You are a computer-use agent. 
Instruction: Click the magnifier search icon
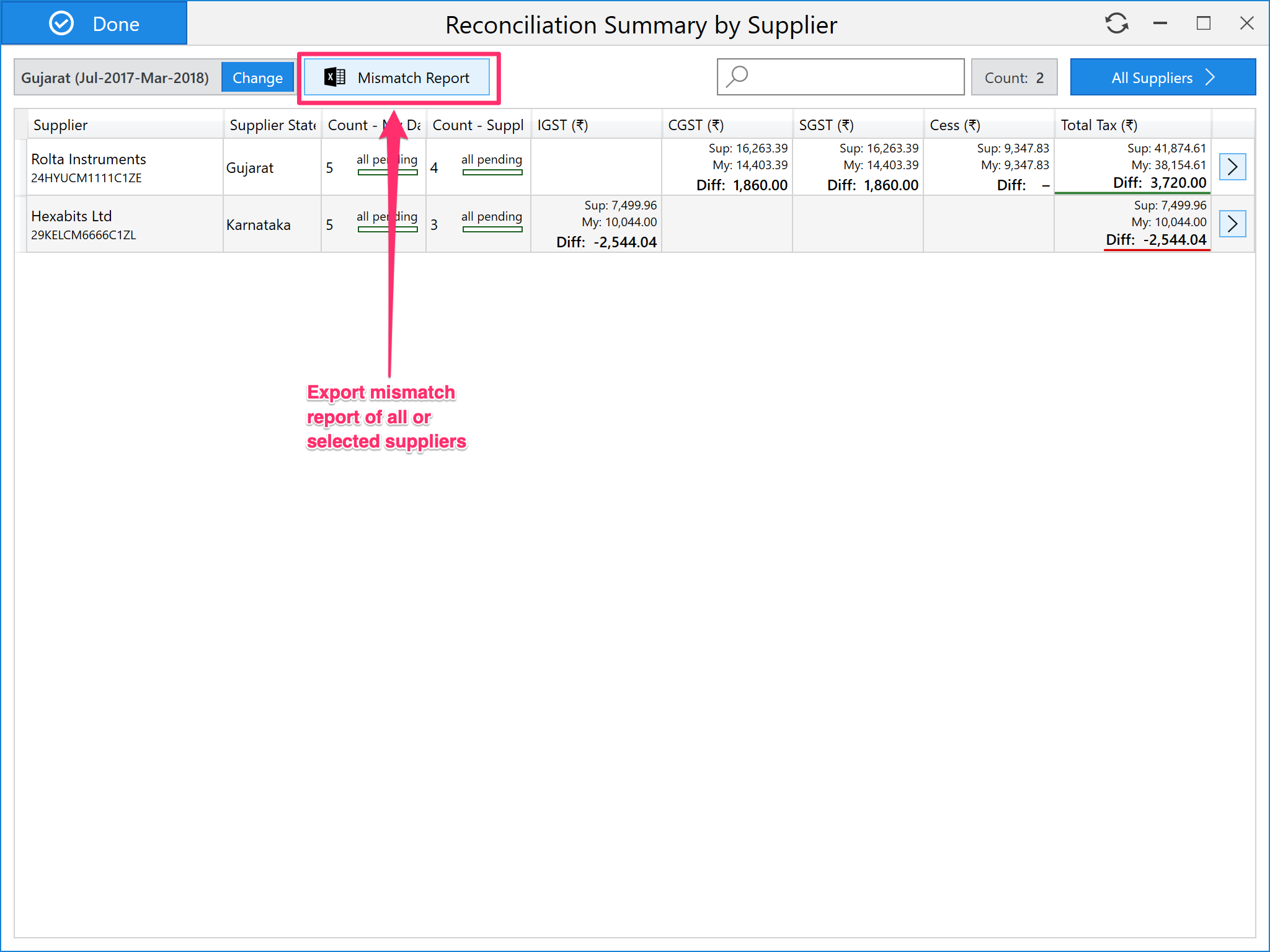(x=737, y=77)
